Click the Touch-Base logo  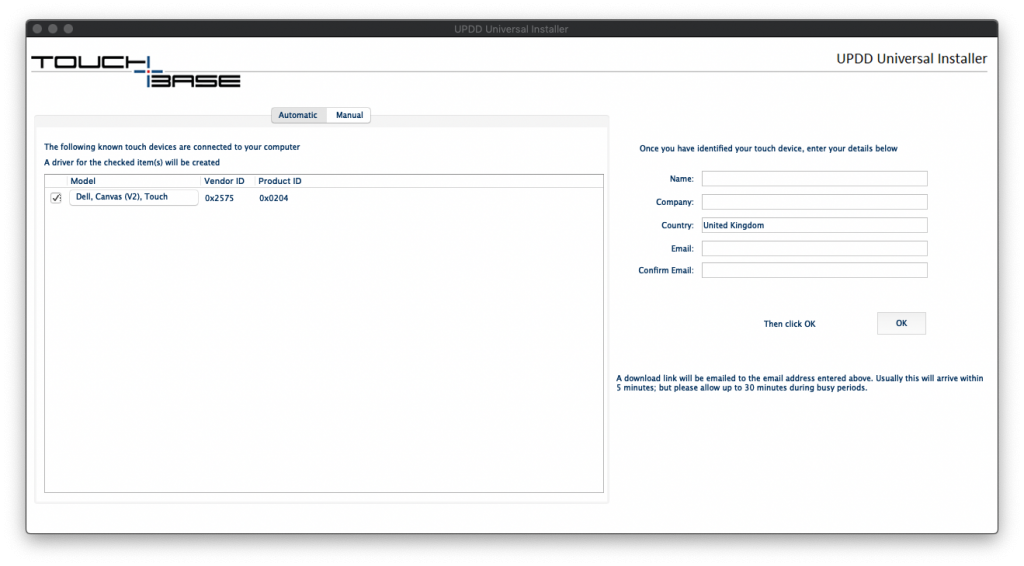[x=136, y=71]
